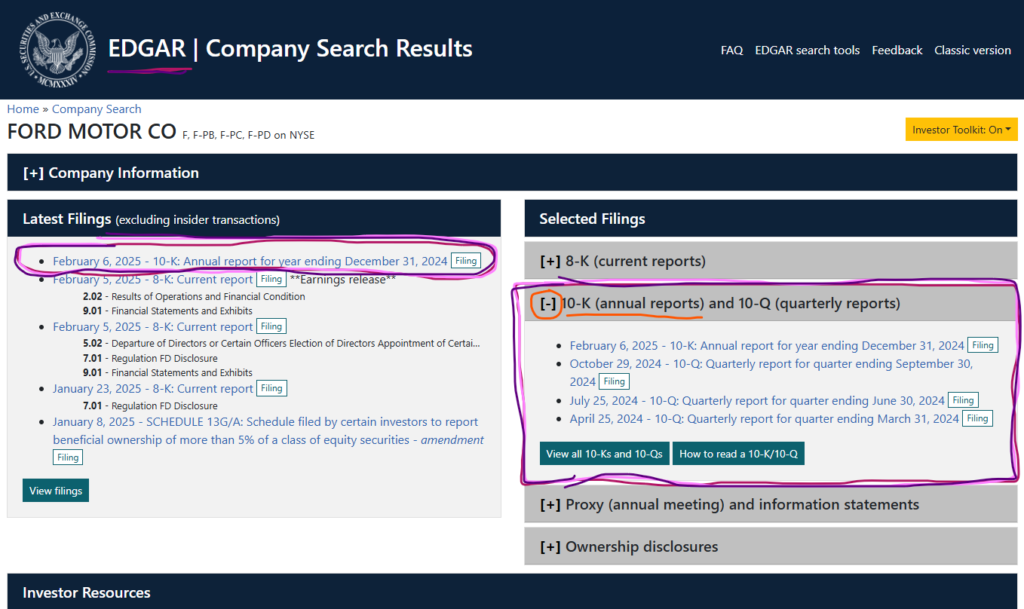Open the FAQ page
Viewport: 1024px width, 609px height.
[731, 50]
